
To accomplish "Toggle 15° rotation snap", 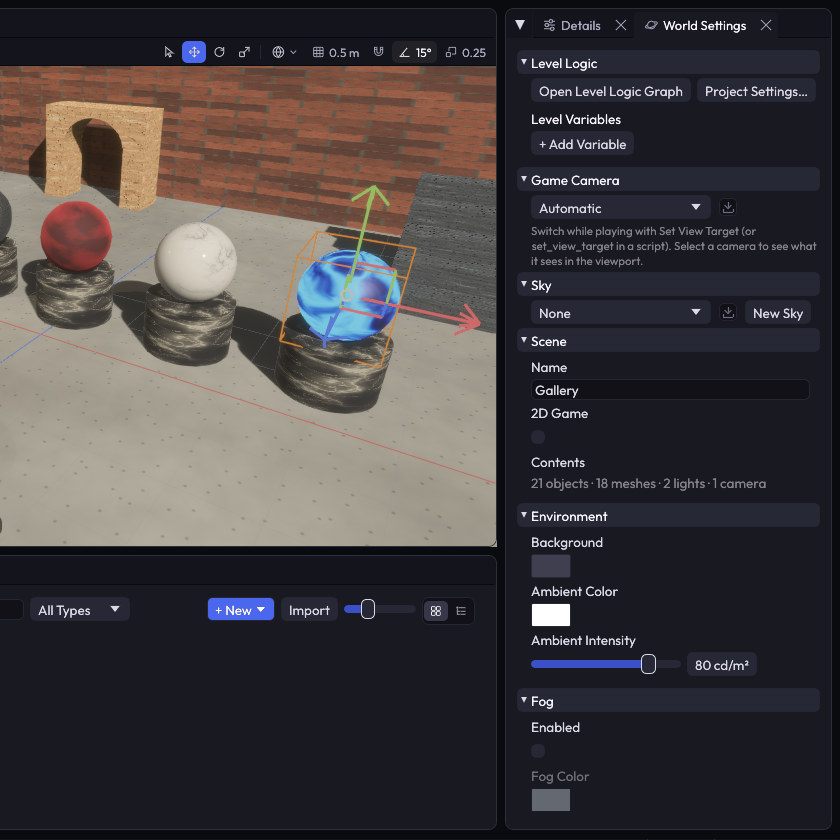I will pos(415,52).
